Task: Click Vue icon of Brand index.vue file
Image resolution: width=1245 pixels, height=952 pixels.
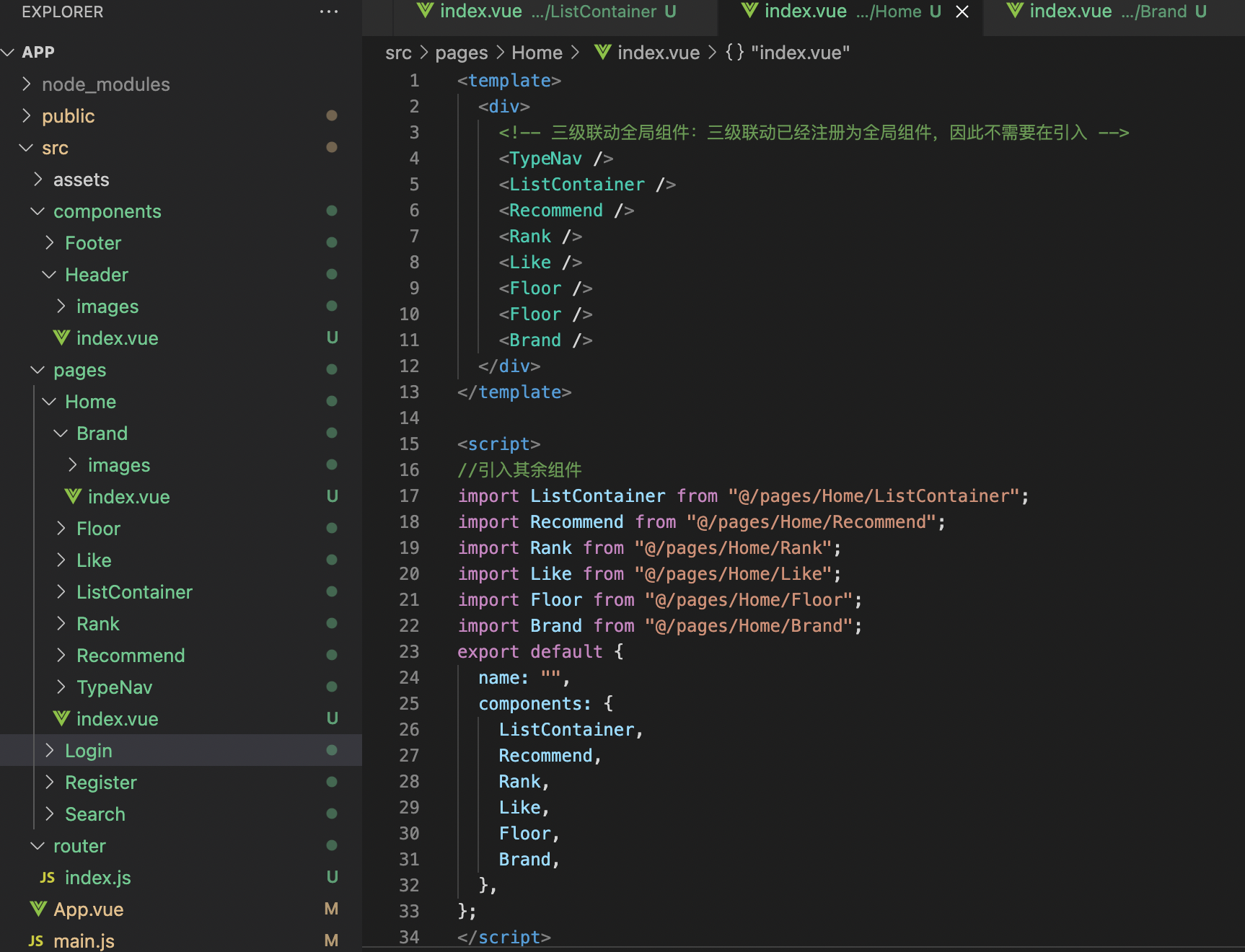Action: click(73, 496)
